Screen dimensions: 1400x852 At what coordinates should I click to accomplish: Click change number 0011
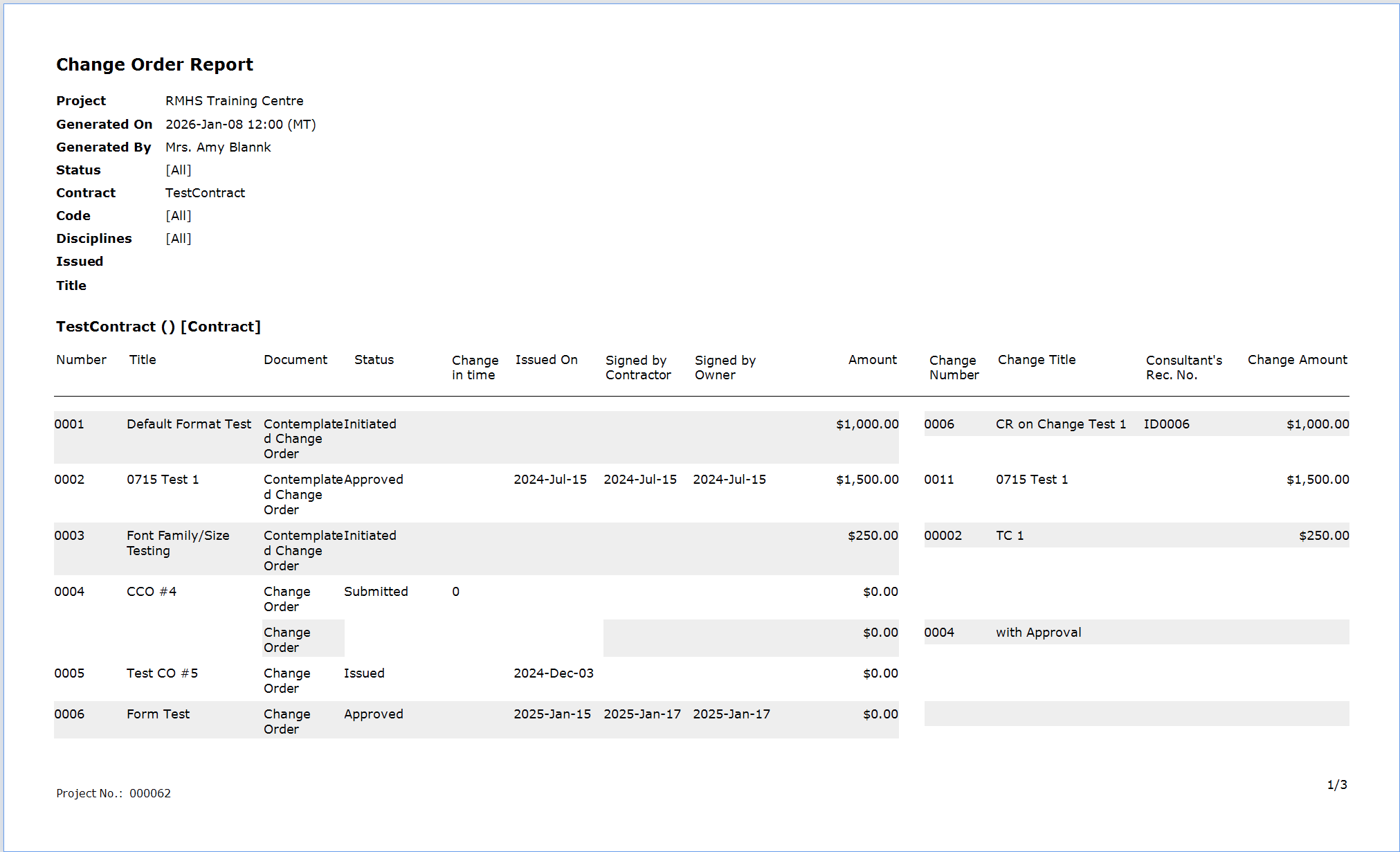pyautogui.click(x=939, y=480)
